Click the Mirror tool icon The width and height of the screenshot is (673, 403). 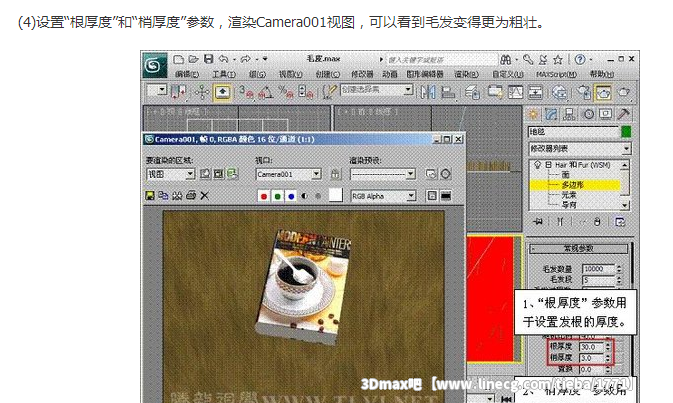tap(427, 92)
